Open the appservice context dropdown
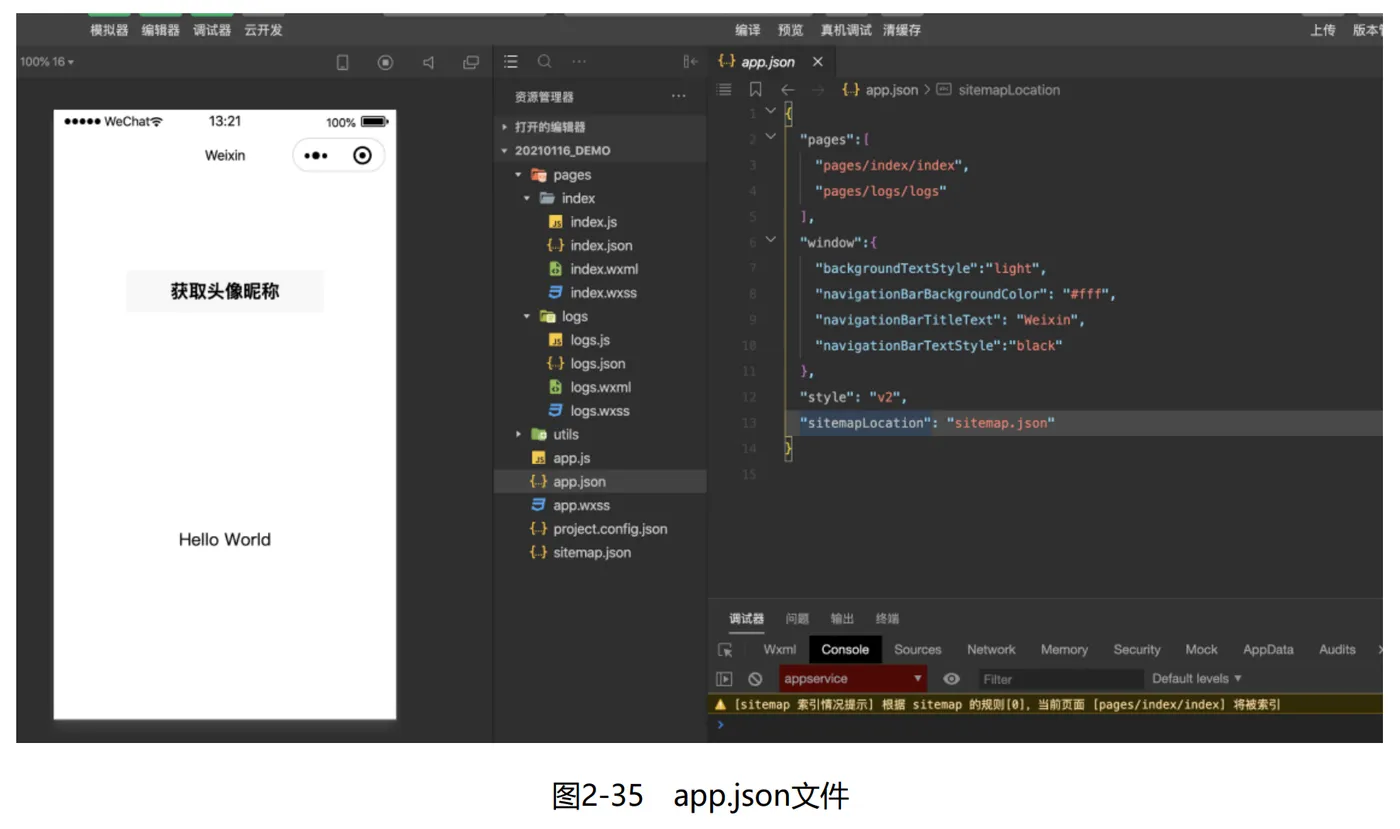 tap(853, 679)
